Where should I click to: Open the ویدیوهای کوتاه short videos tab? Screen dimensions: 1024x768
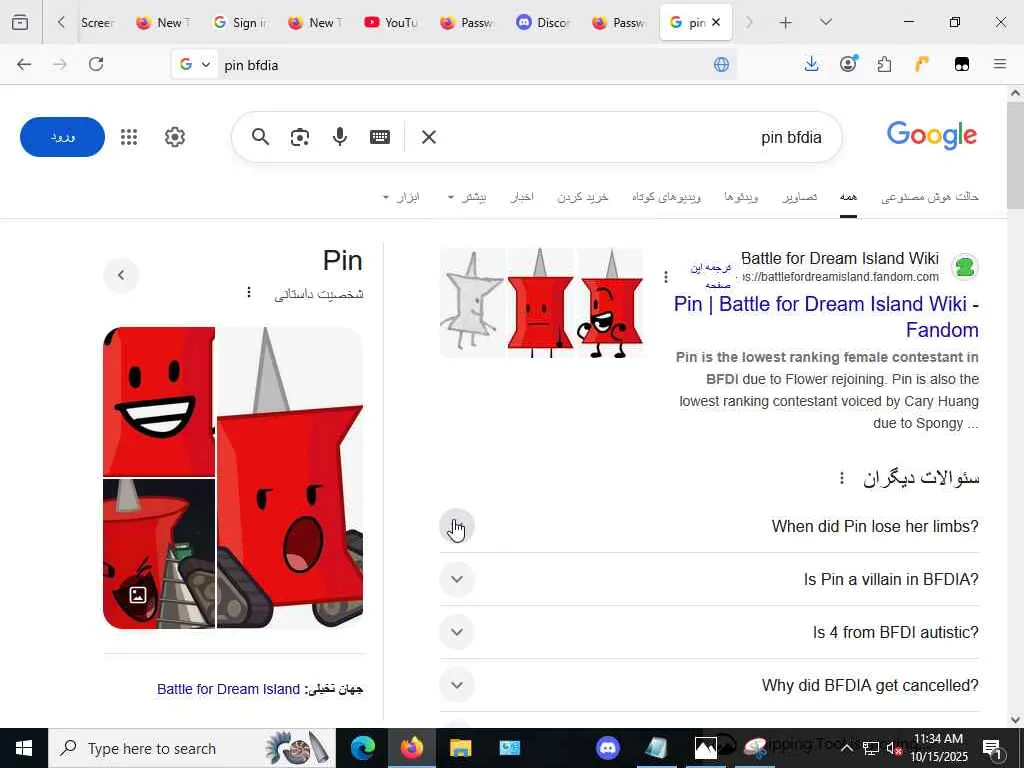[x=666, y=197]
